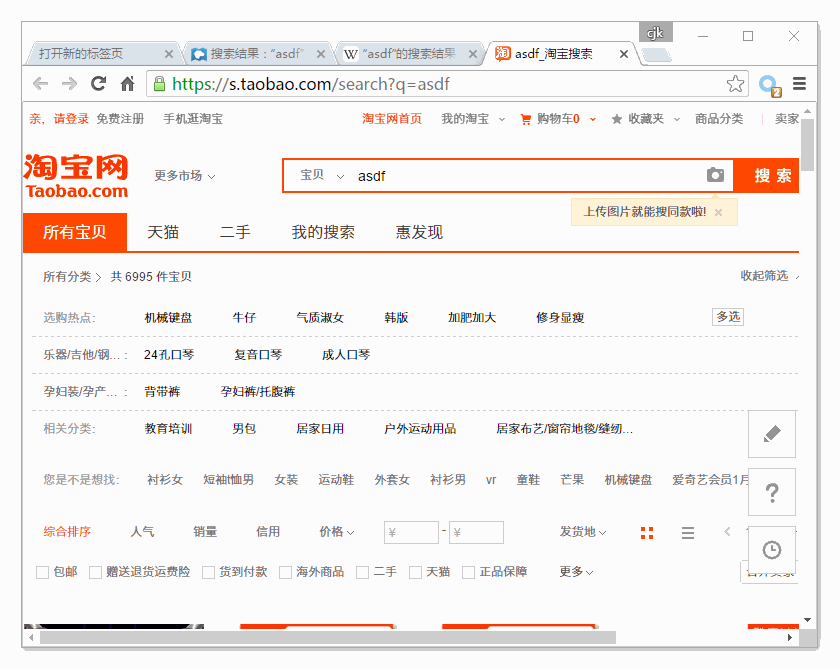Click the browser back arrow
The width and height of the screenshot is (840, 670).
pyautogui.click(x=41, y=84)
